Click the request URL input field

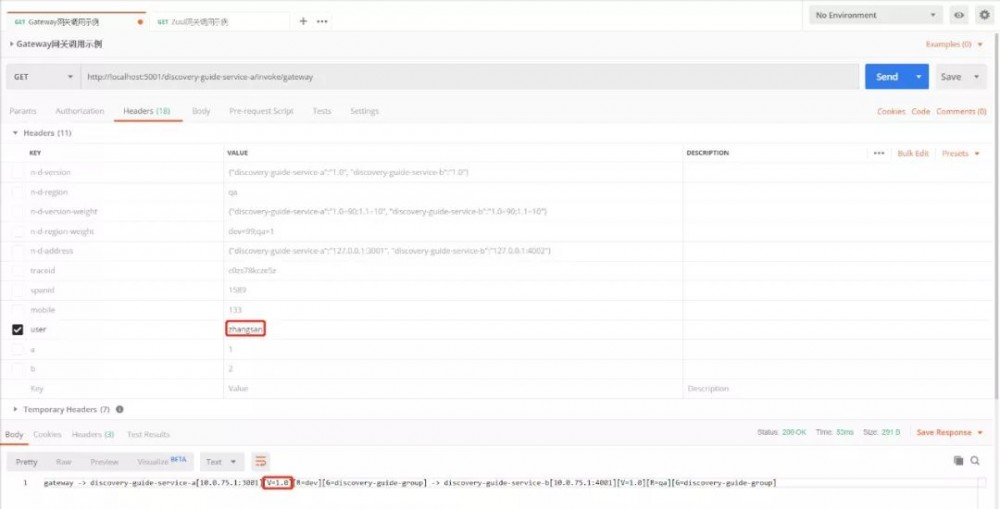pos(470,77)
